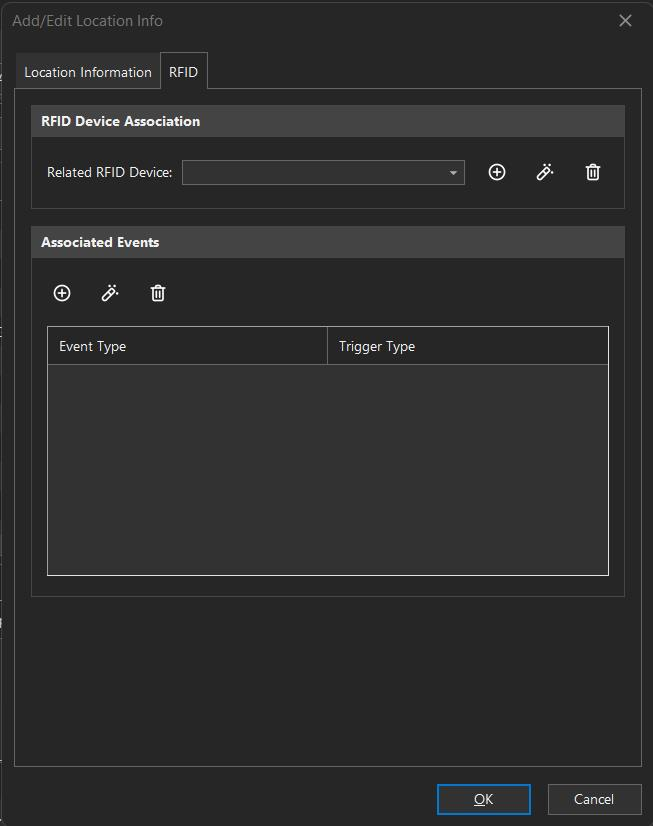The image size is (653, 826).
Task: Click the Related RFID Device label
Action: point(109,173)
